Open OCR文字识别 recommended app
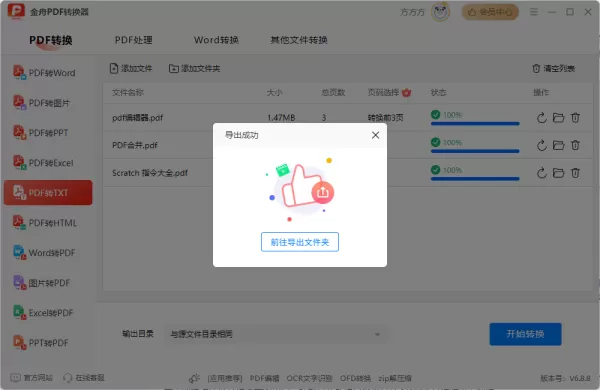 point(309,378)
